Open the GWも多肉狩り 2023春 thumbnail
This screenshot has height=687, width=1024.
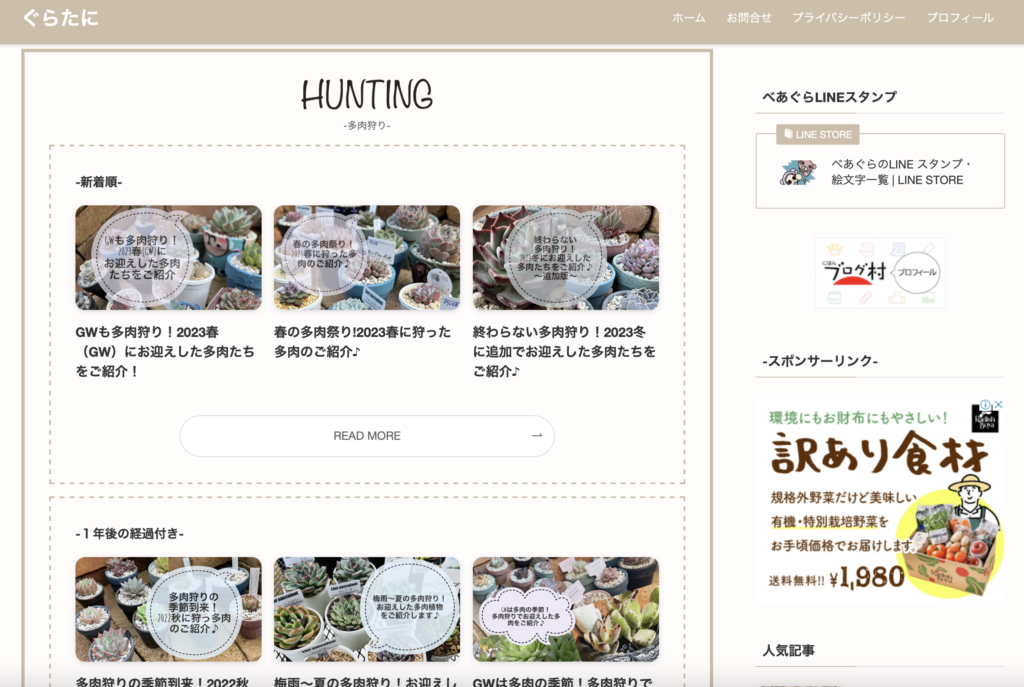(x=168, y=257)
